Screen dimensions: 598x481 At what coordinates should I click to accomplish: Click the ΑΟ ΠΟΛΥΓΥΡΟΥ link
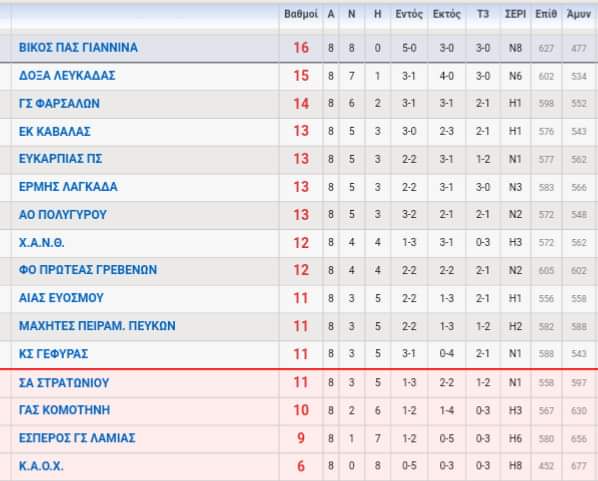[x=63, y=215]
